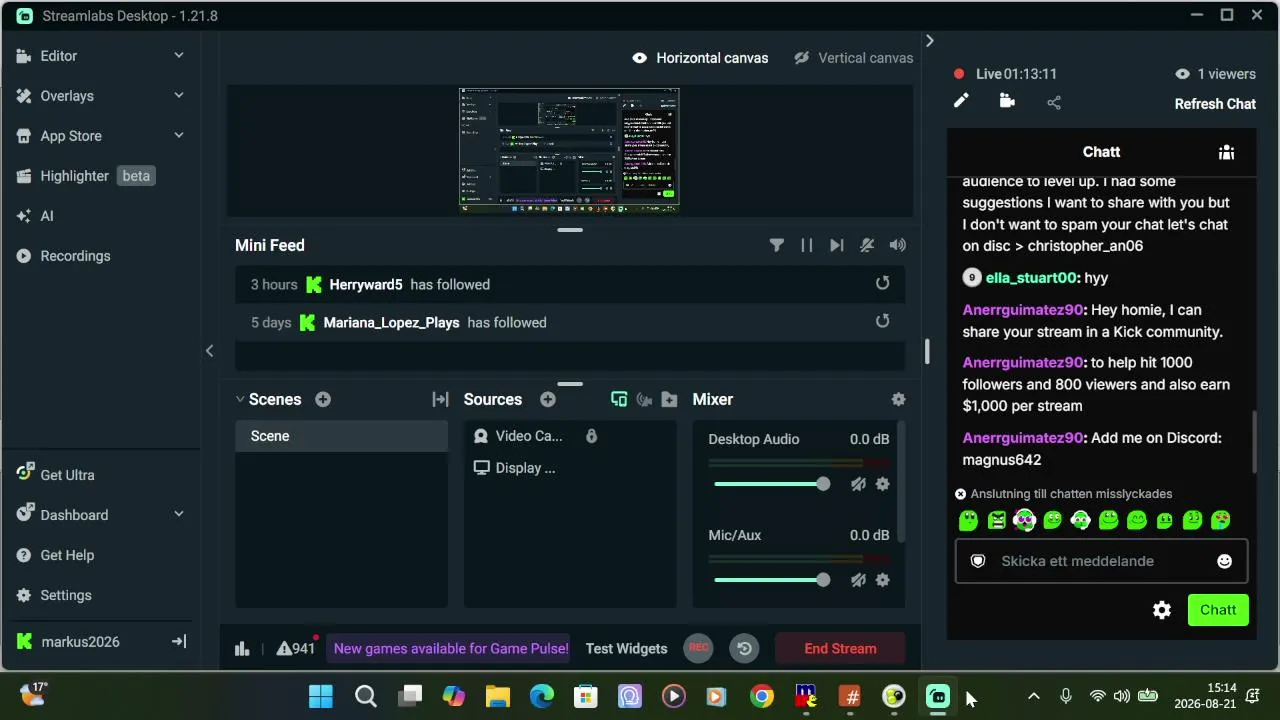Open the warning notifications showing 941
This screenshot has height=720, width=1280.
296,648
